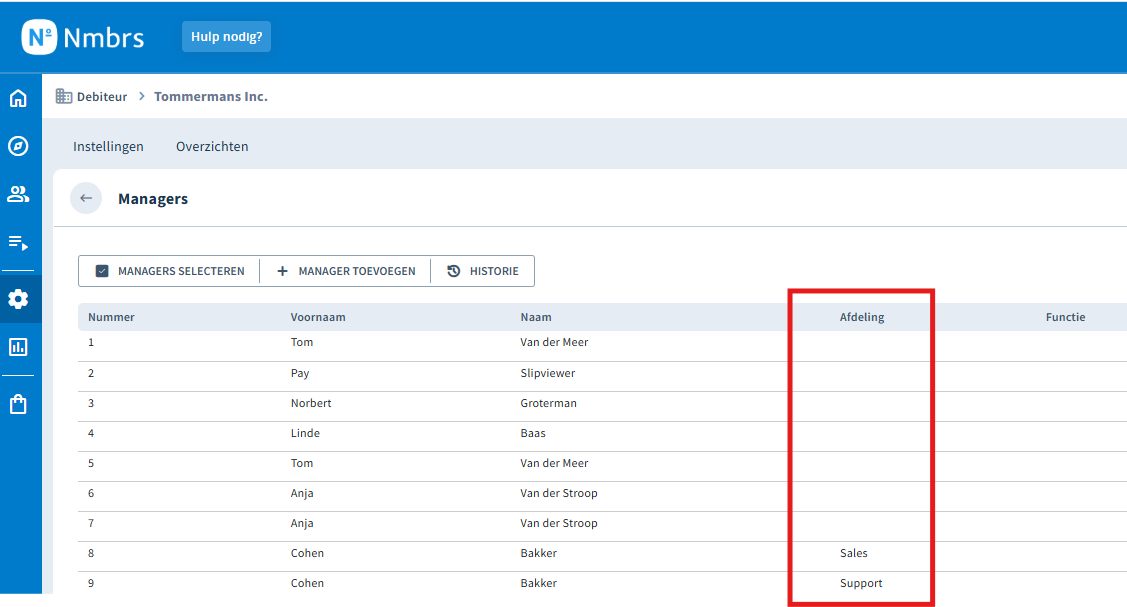Sort by the Nummer column header
The image size is (1127, 607).
111,317
